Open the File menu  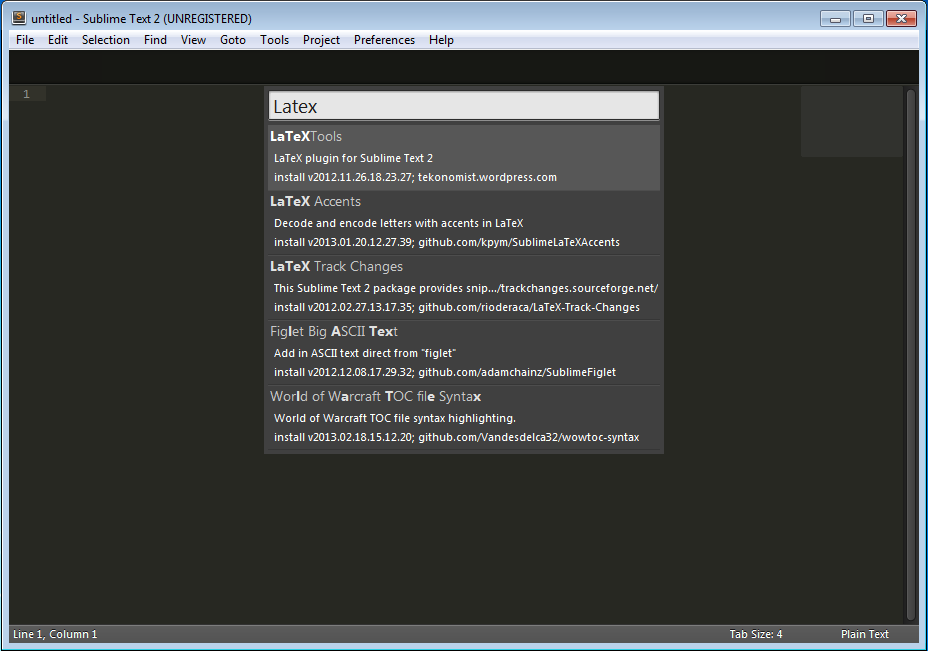(x=25, y=40)
